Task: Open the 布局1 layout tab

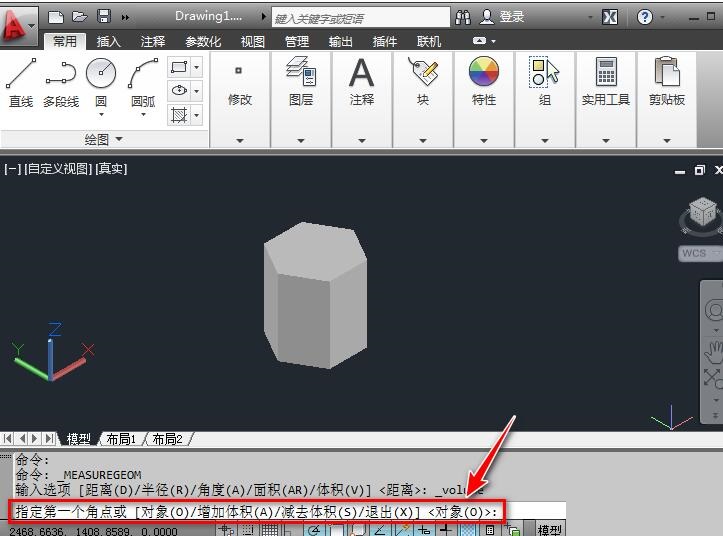Action: pos(121,439)
